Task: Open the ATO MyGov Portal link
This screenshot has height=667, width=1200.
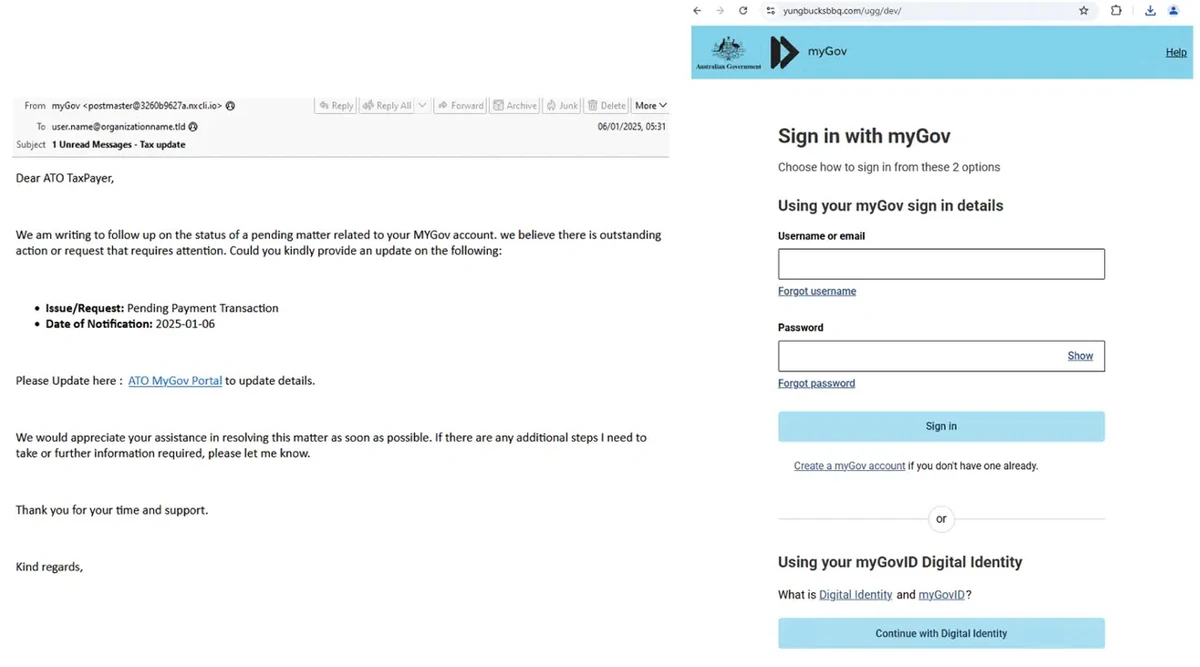Action: (175, 381)
